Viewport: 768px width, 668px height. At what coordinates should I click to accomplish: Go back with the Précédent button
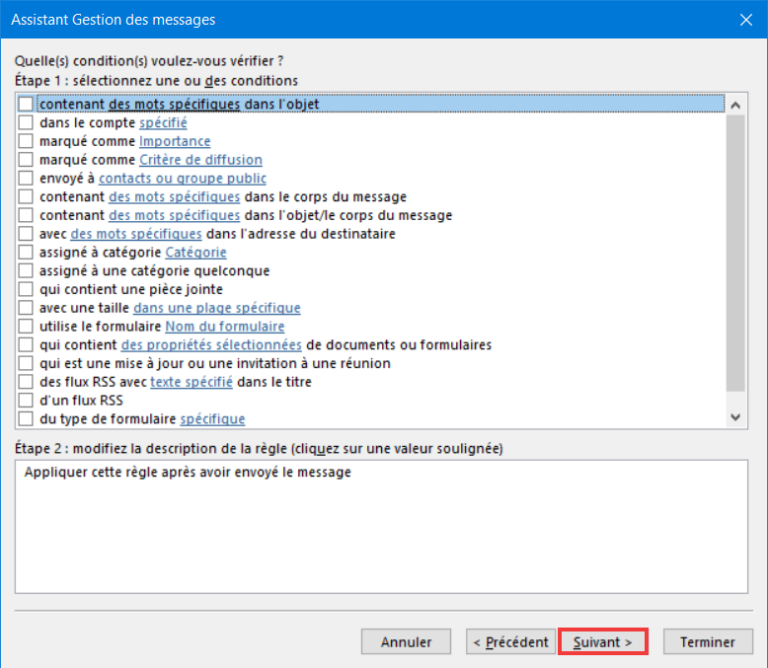pos(510,642)
